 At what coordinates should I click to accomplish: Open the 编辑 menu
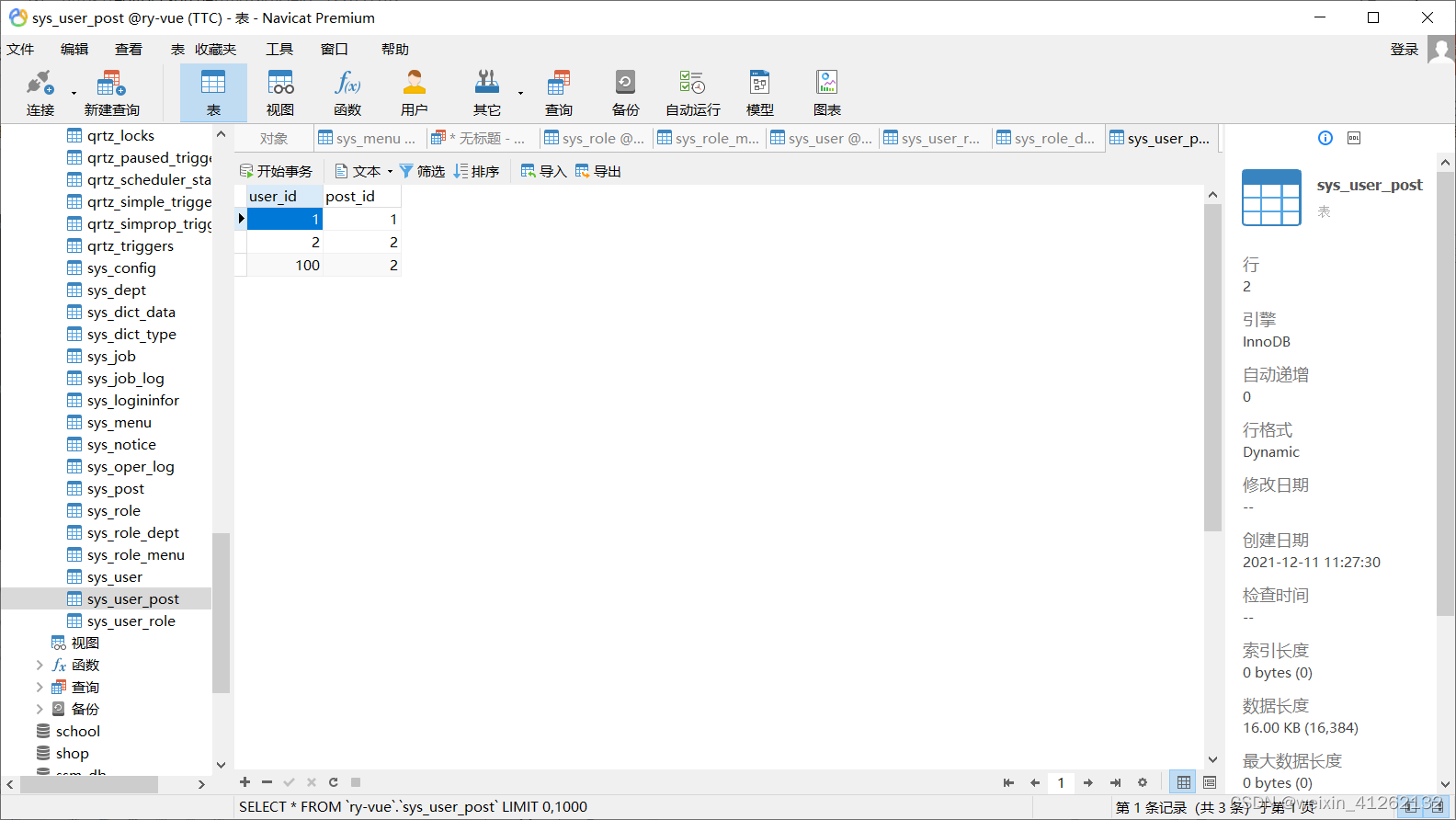click(x=74, y=50)
